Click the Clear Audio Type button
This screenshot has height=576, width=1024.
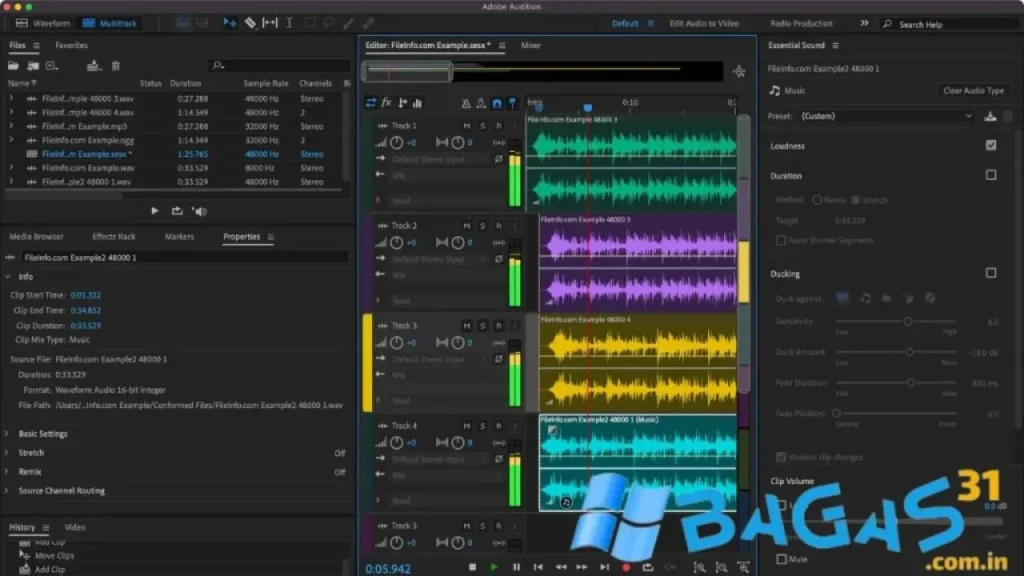point(973,91)
